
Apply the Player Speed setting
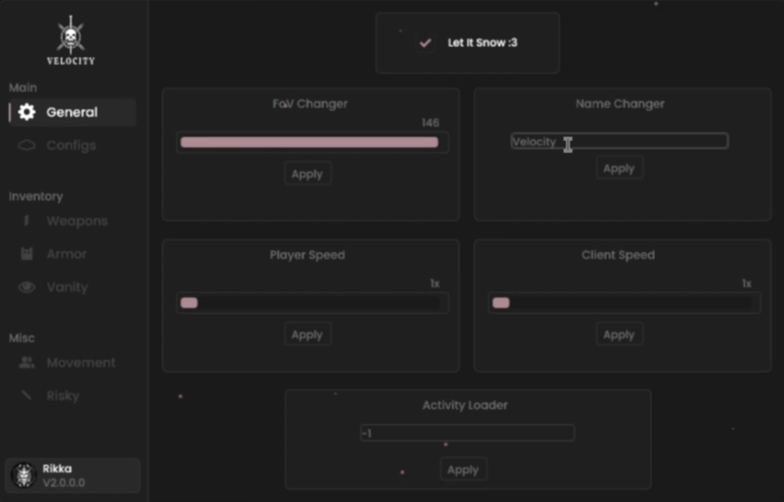tap(308, 334)
